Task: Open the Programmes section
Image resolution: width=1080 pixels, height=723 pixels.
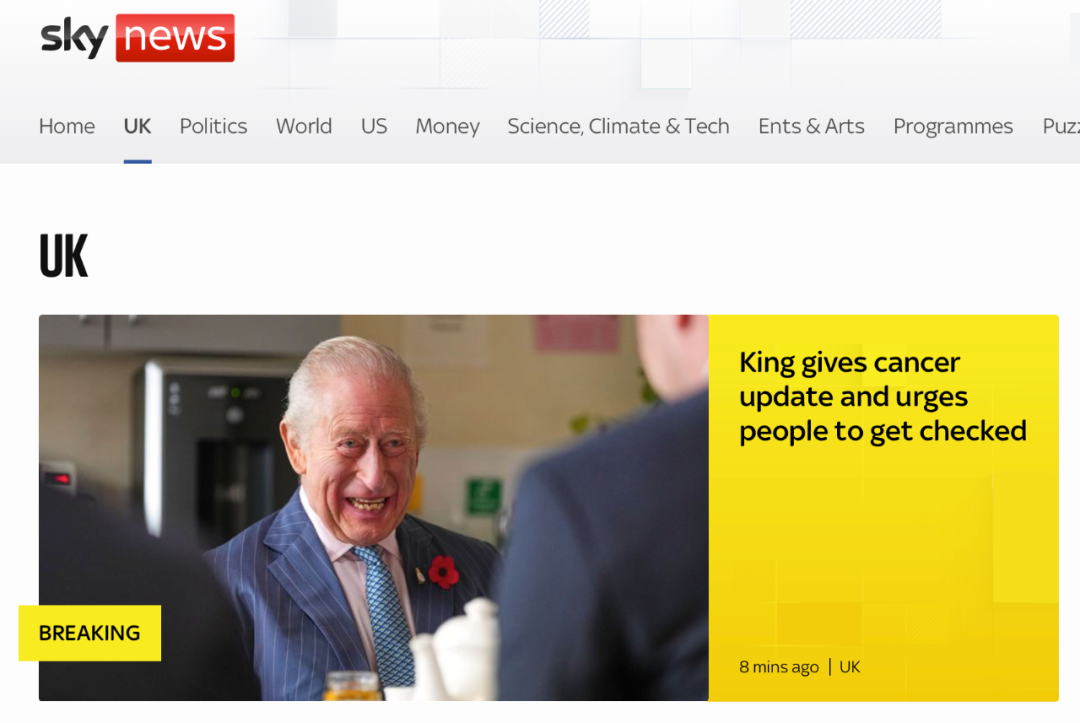Action: tap(953, 126)
